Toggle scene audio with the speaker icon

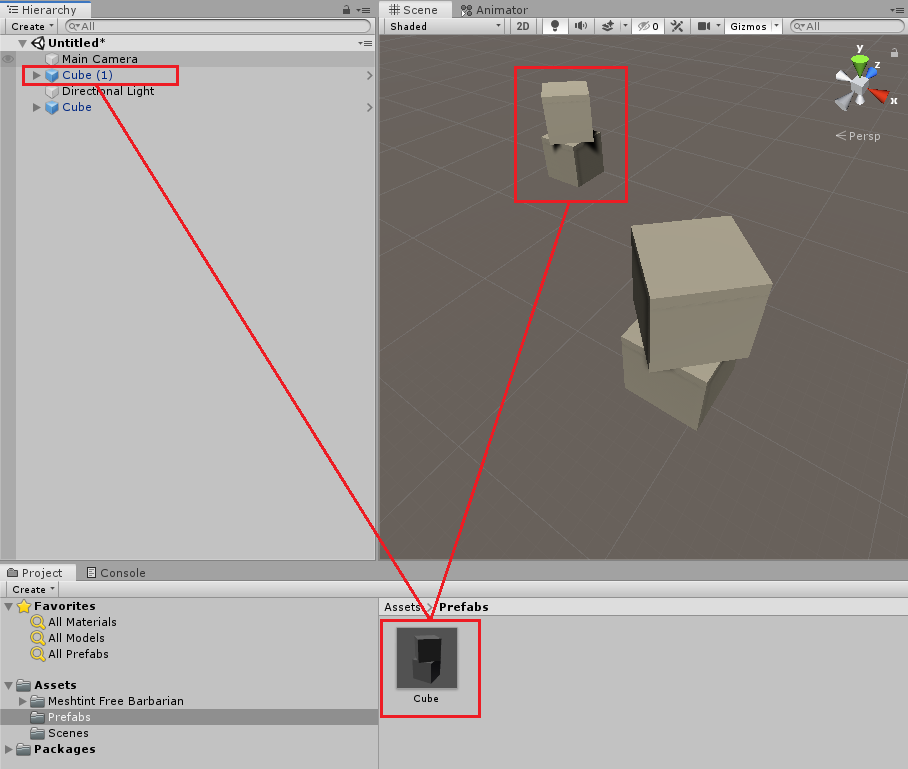[x=581, y=26]
